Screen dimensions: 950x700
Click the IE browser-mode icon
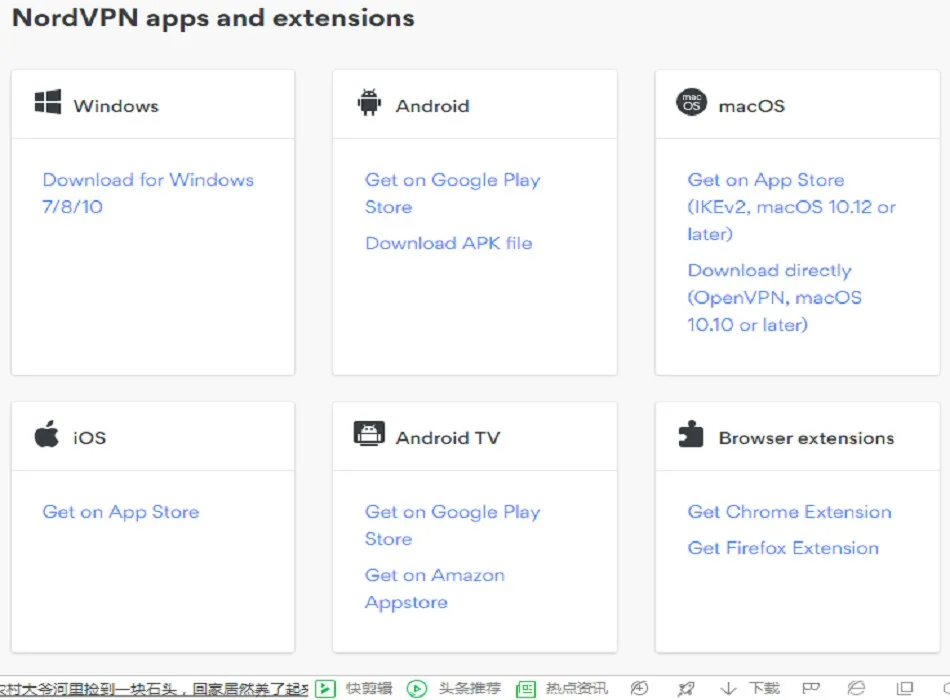point(856,688)
